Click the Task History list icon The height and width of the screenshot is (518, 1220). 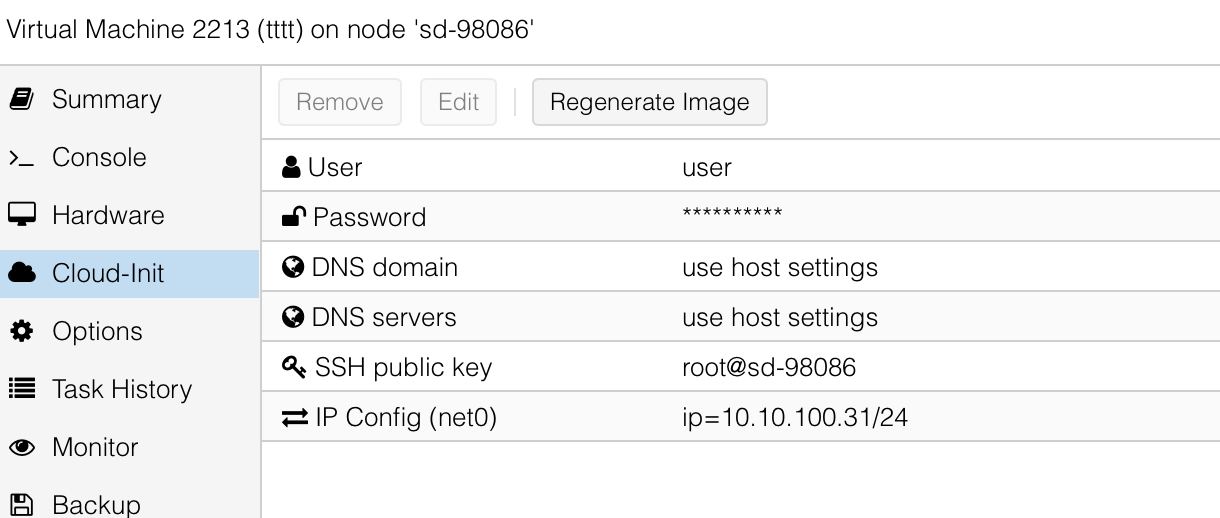click(22, 389)
